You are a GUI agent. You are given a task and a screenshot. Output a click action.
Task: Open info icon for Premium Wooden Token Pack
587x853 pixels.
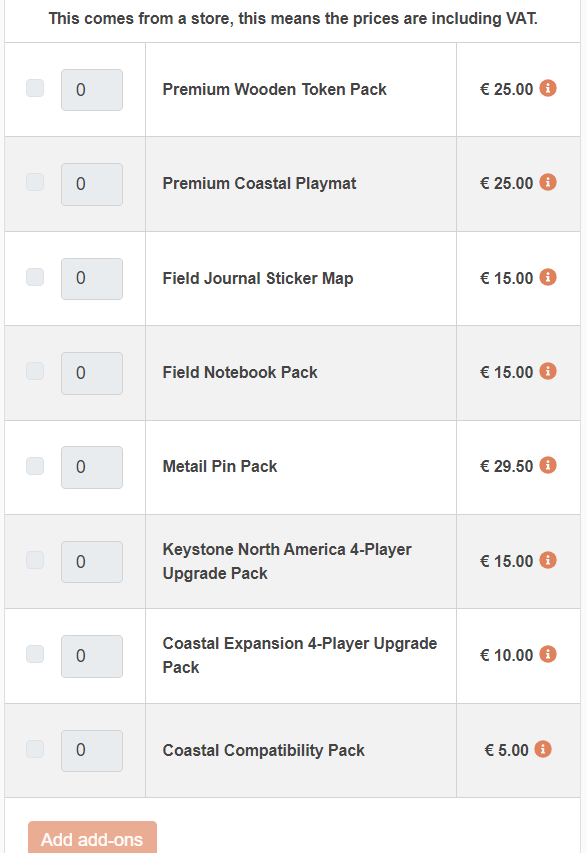pyautogui.click(x=548, y=88)
